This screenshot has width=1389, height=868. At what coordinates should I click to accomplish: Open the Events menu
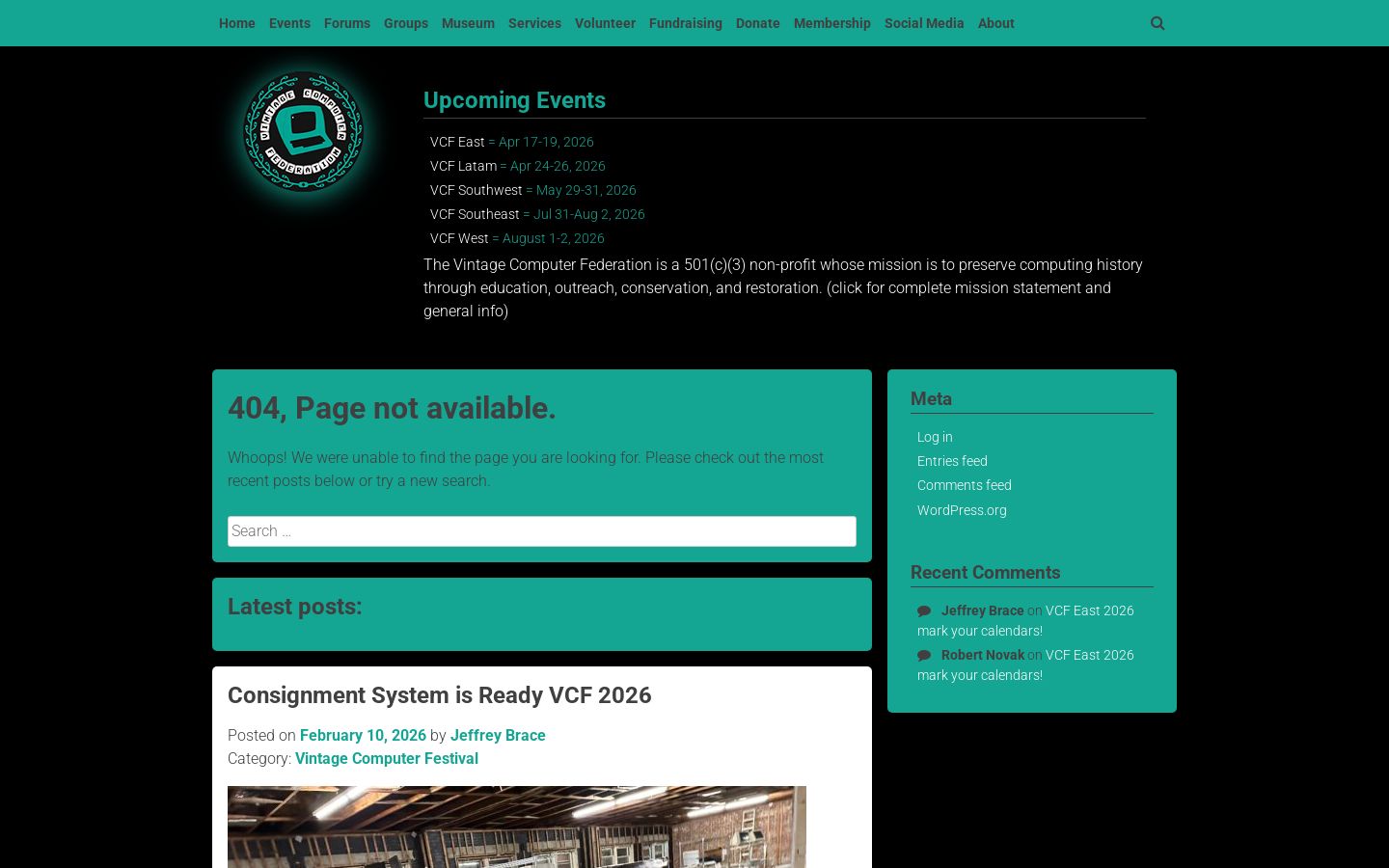(x=289, y=23)
